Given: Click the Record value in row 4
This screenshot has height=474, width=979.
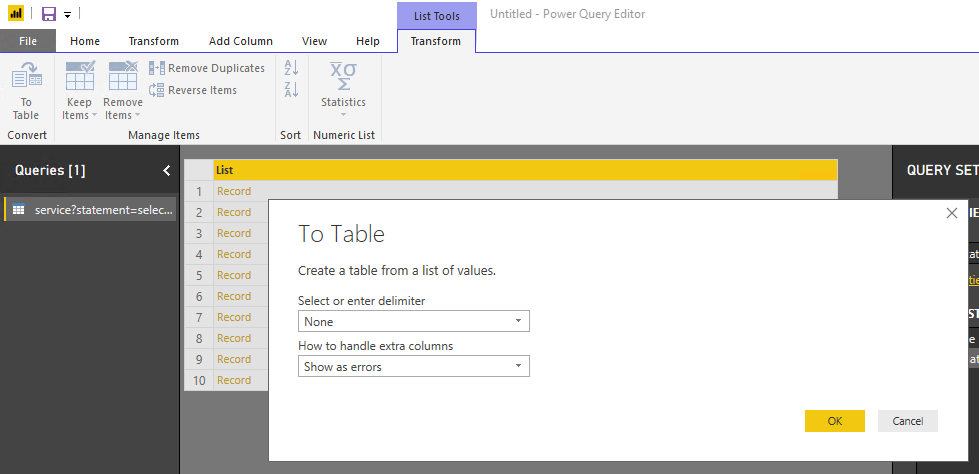Looking at the screenshot, I should click(x=234, y=254).
